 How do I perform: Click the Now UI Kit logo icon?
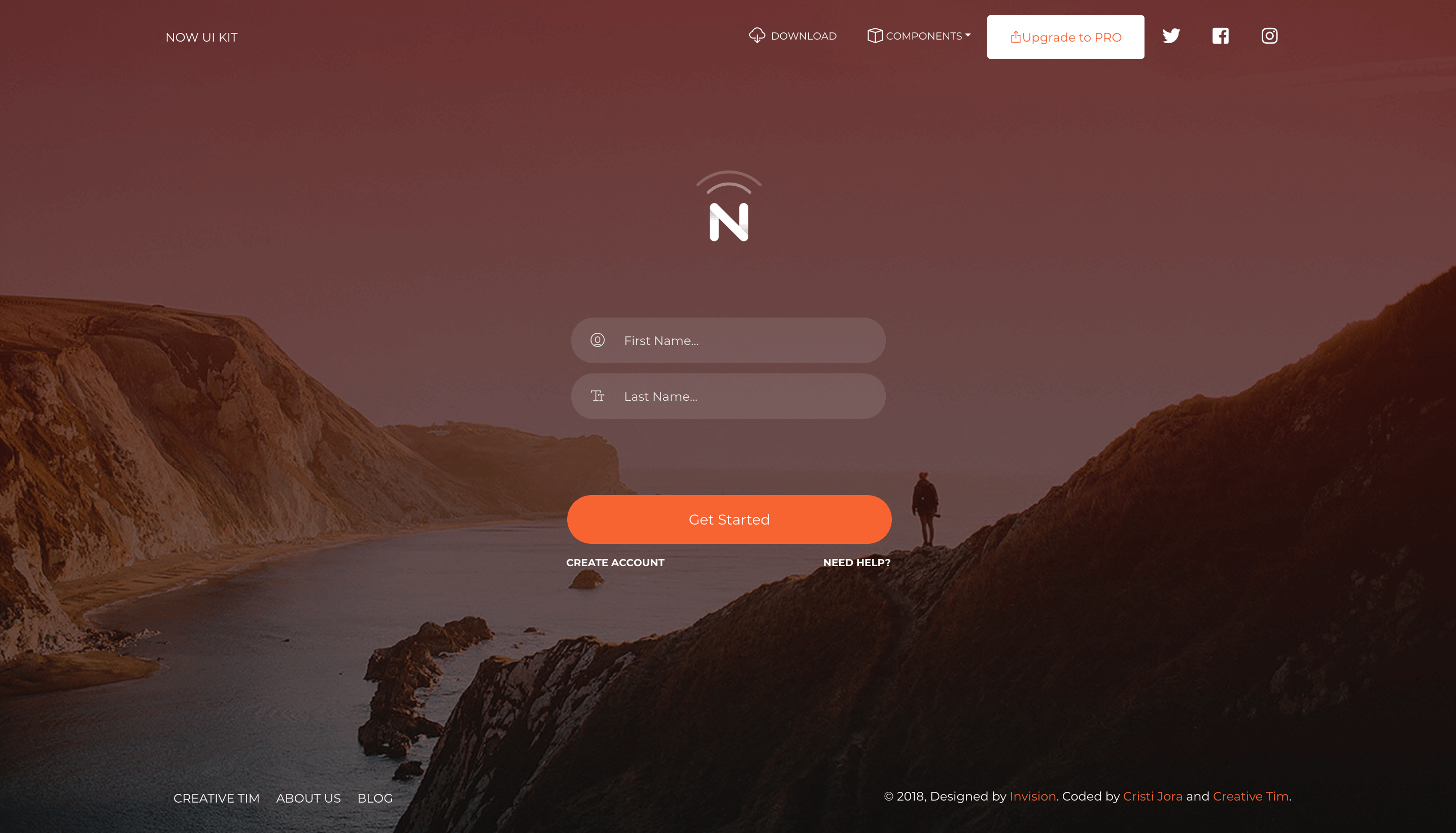click(x=728, y=207)
